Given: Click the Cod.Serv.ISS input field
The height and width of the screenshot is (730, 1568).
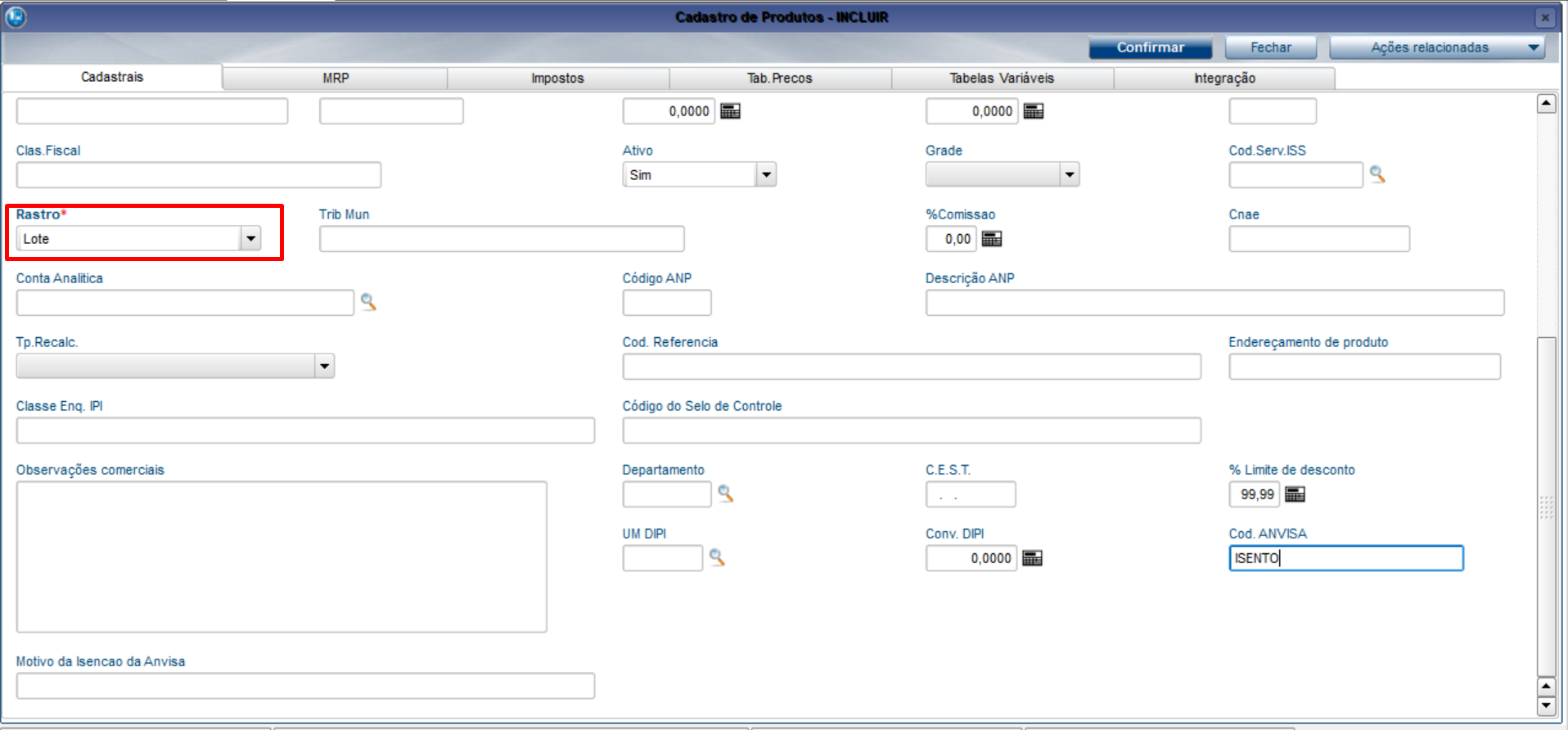Looking at the screenshot, I should pyautogui.click(x=1296, y=175).
